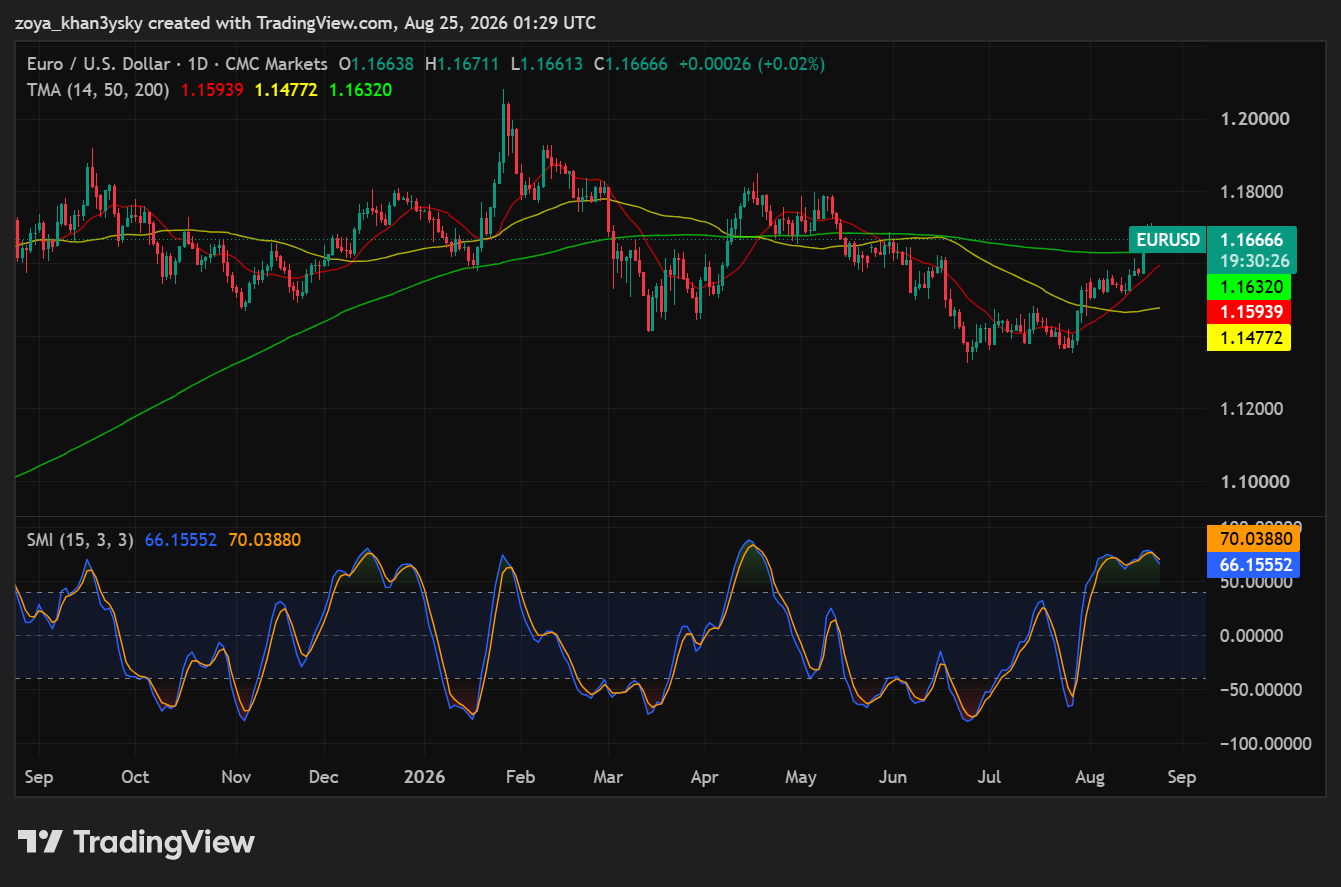Click the "Sep" label following Aug
This screenshot has height=887, width=1341.
[x=1182, y=777]
